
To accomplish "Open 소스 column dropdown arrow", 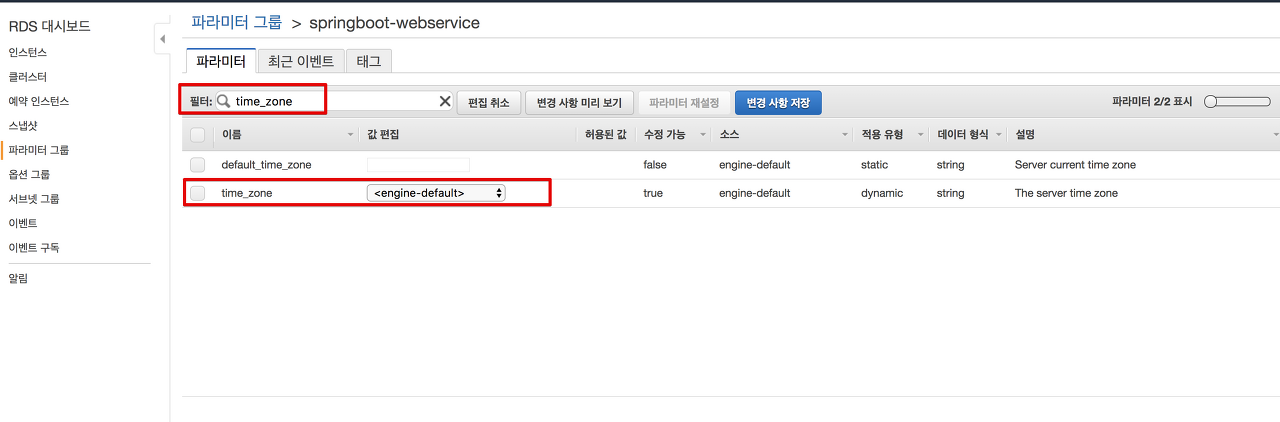I will tap(845, 134).
